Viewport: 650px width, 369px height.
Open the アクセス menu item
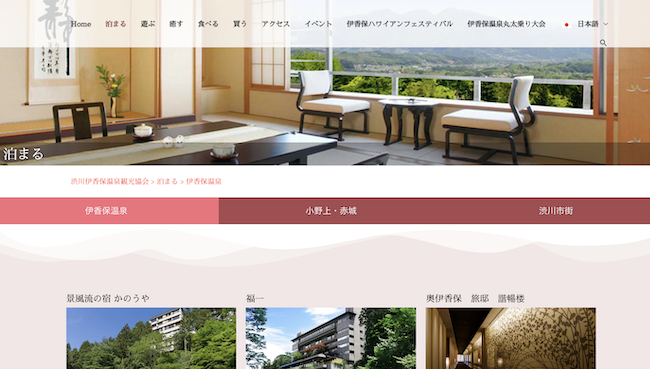tap(276, 24)
